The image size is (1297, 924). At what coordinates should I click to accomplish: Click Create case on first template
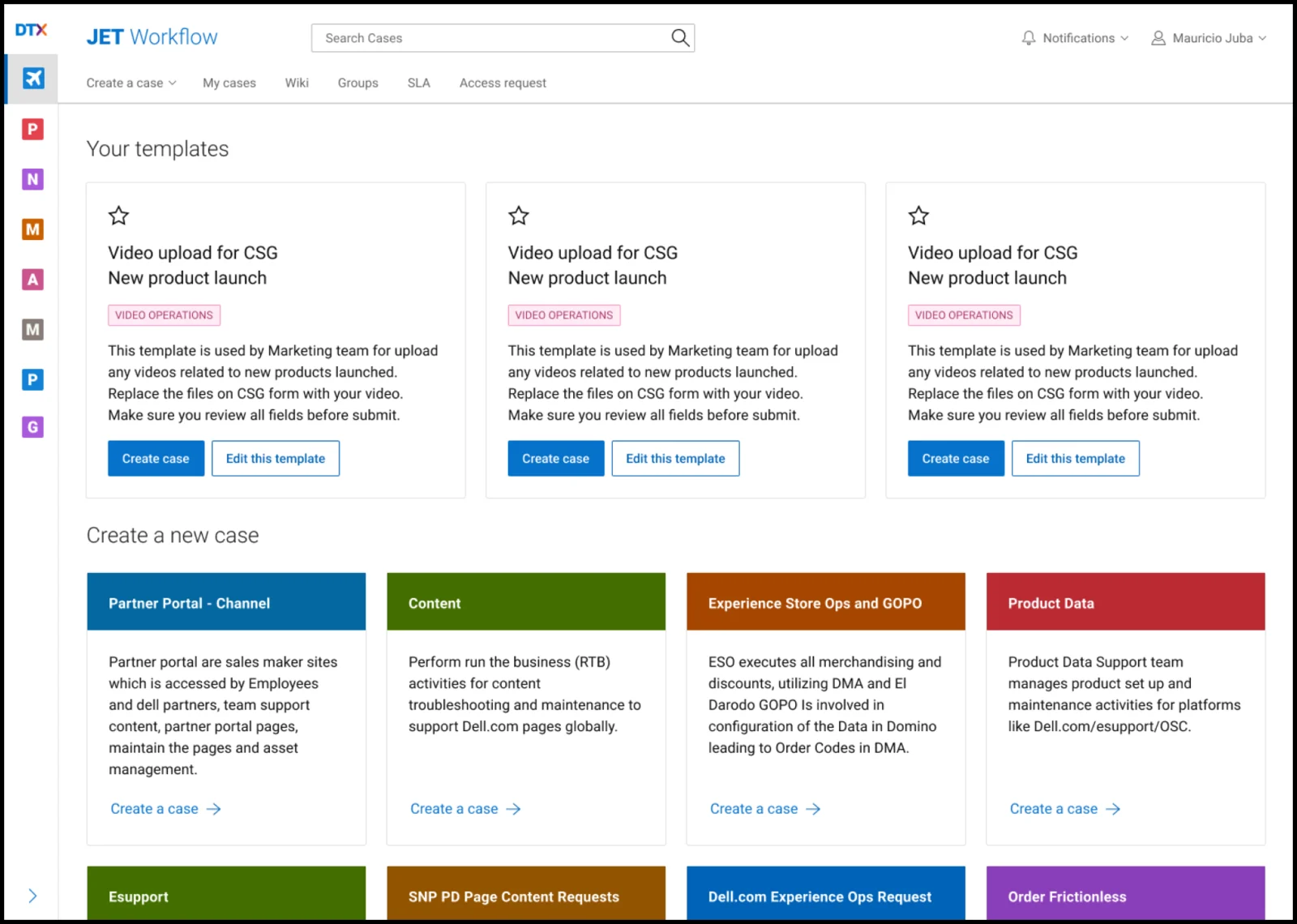pos(156,459)
